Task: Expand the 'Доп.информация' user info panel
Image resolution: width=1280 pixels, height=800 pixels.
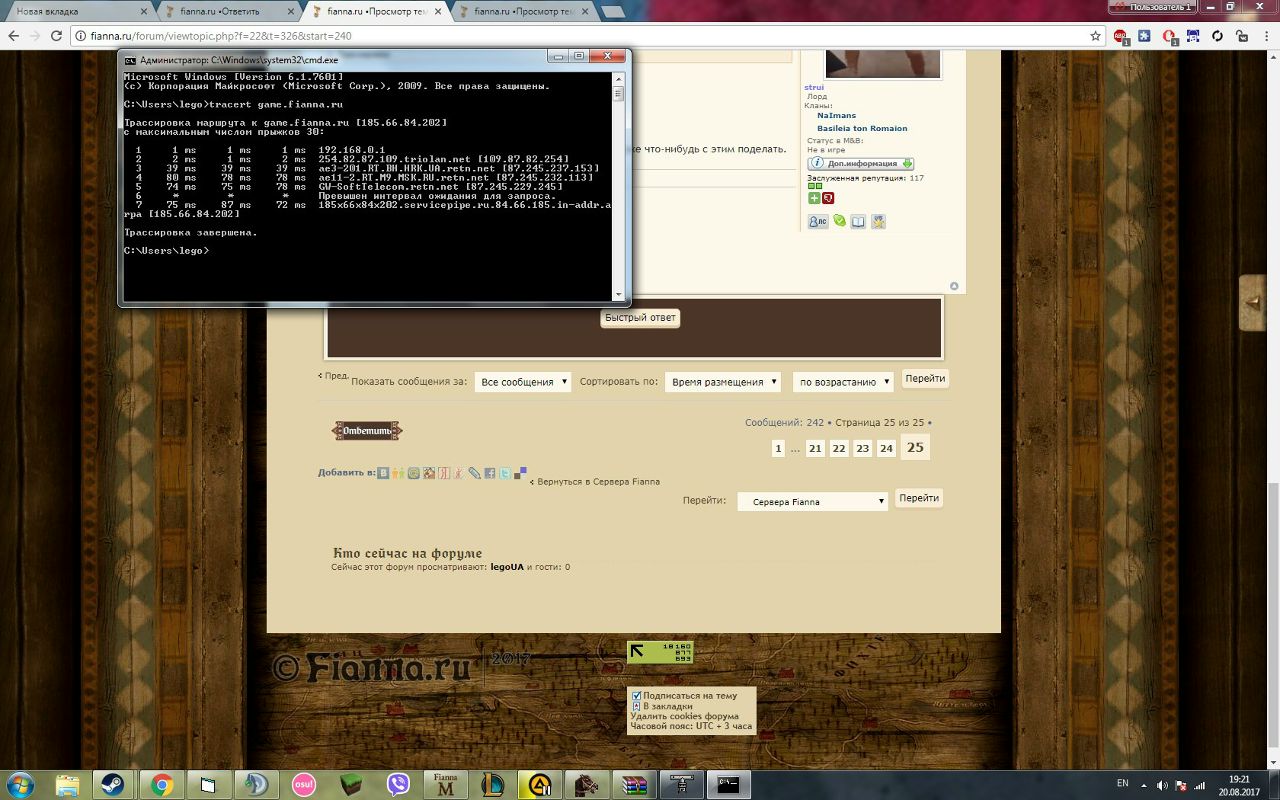Action: 860,163
